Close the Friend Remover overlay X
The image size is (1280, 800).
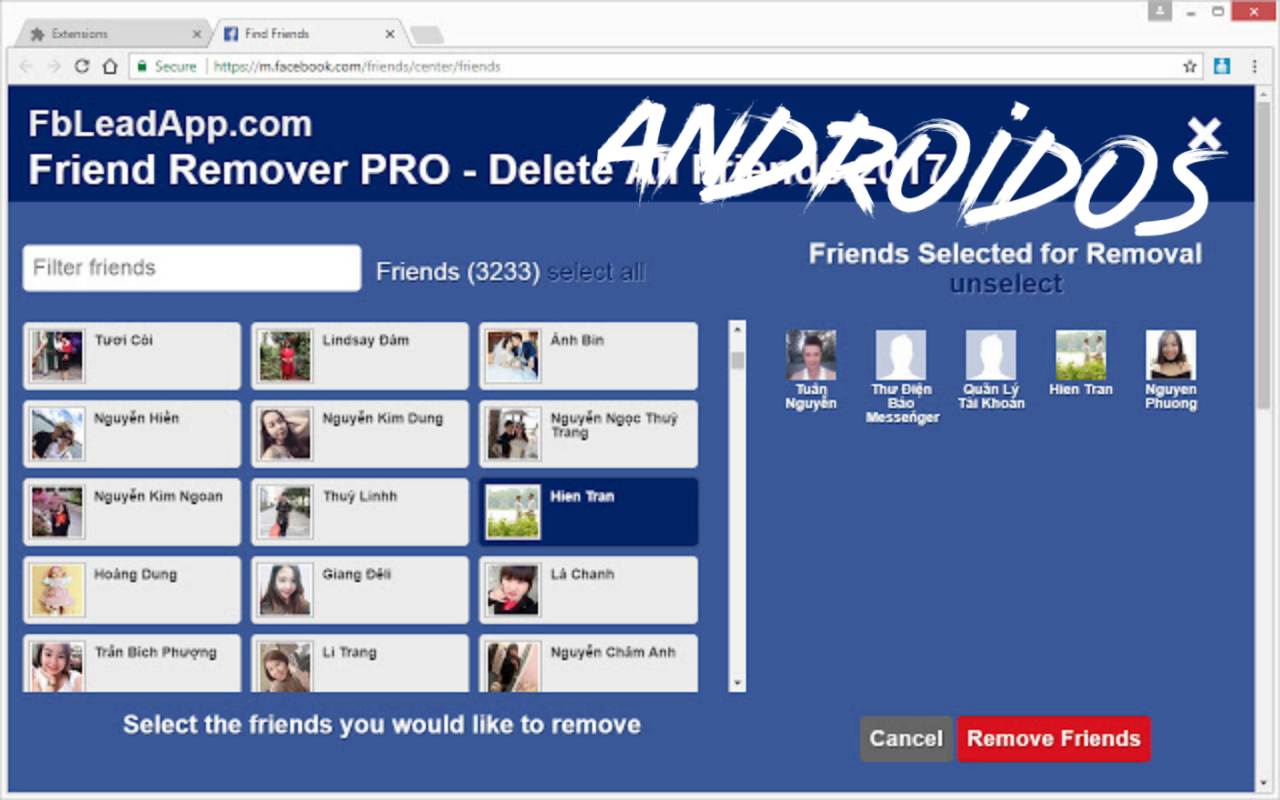tap(1206, 132)
